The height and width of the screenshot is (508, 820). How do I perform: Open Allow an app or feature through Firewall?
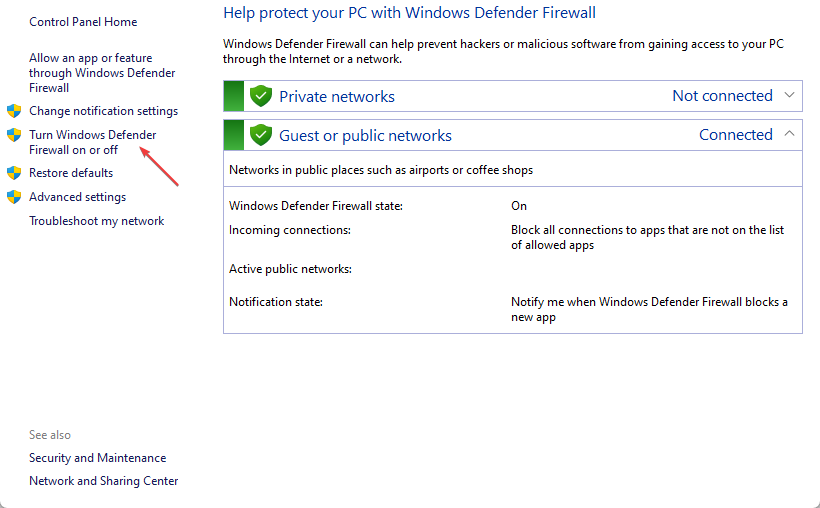(x=102, y=73)
